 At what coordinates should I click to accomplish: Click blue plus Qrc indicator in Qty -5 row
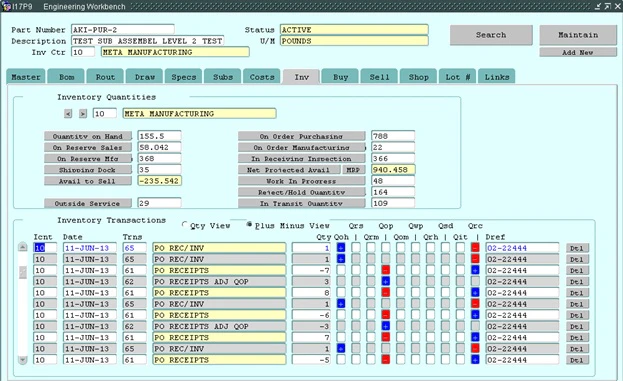475,360
